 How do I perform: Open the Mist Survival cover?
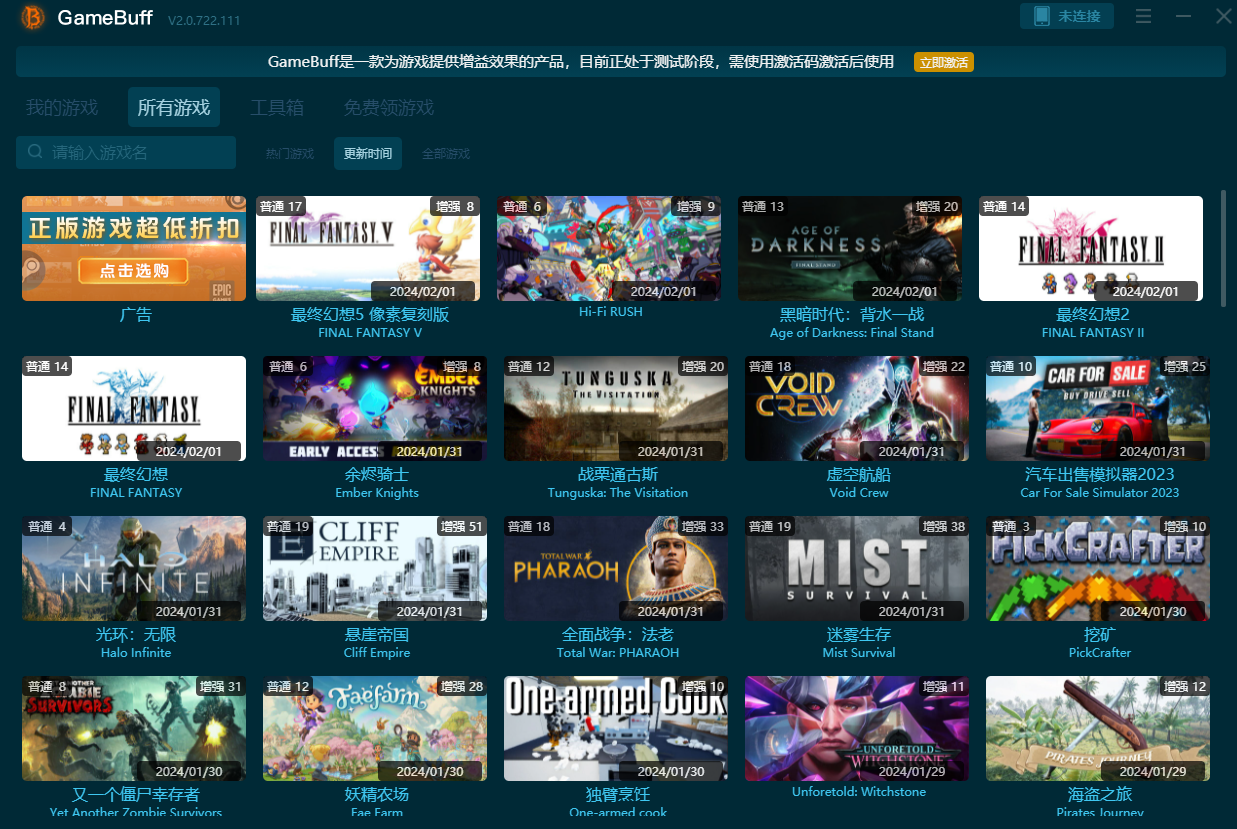857,568
